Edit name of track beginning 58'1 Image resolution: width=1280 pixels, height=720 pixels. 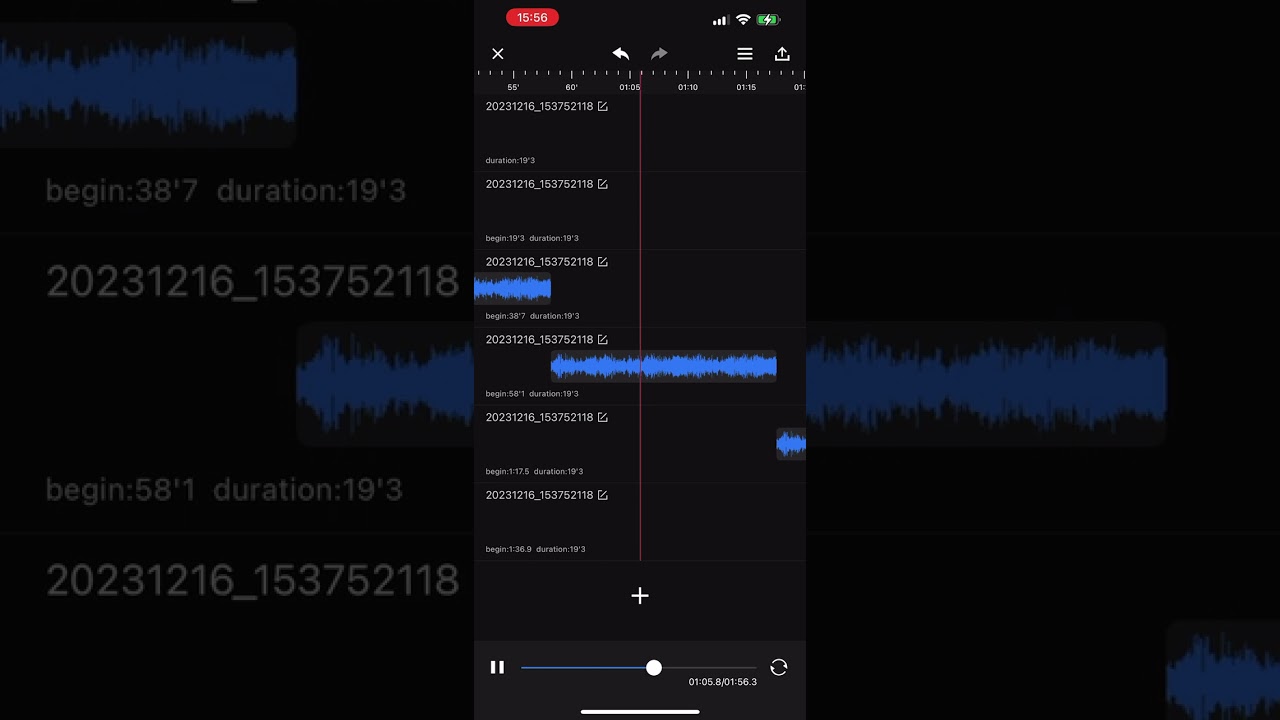click(603, 340)
